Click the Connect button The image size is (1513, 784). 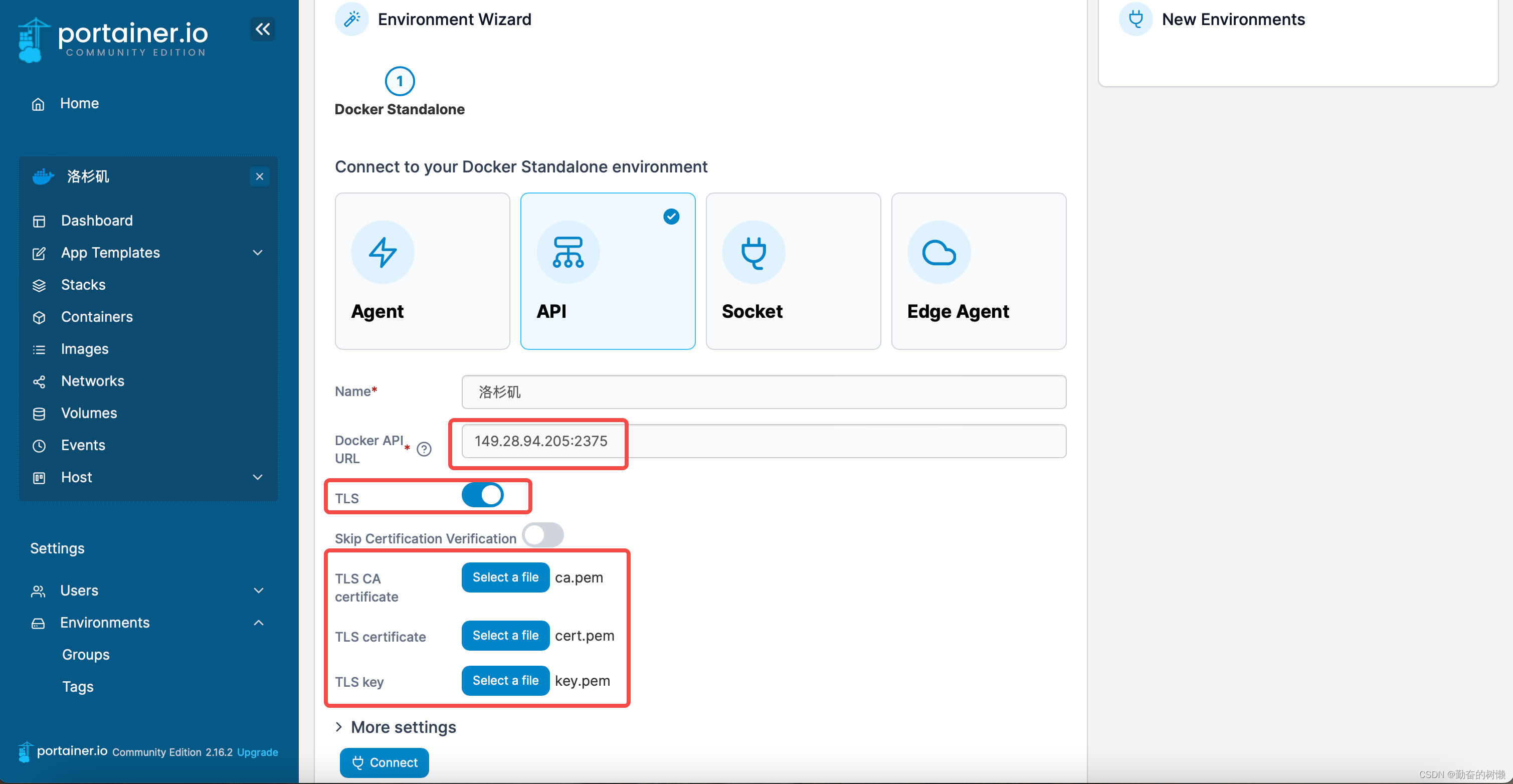[384, 762]
